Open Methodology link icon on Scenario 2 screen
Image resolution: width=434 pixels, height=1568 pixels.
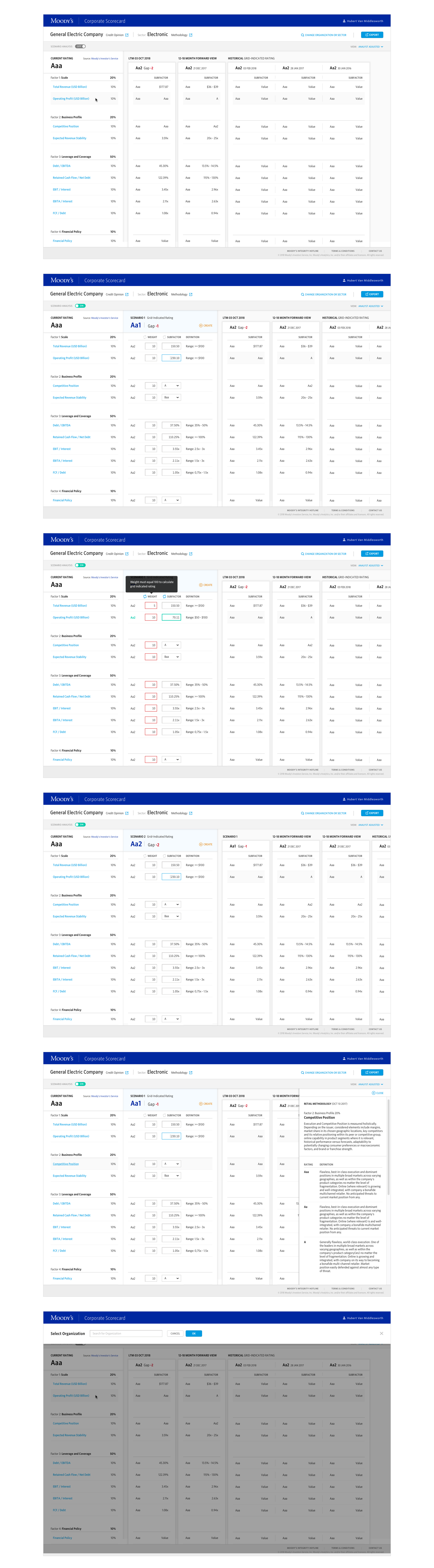pyautogui.click(x=190, y=813)
